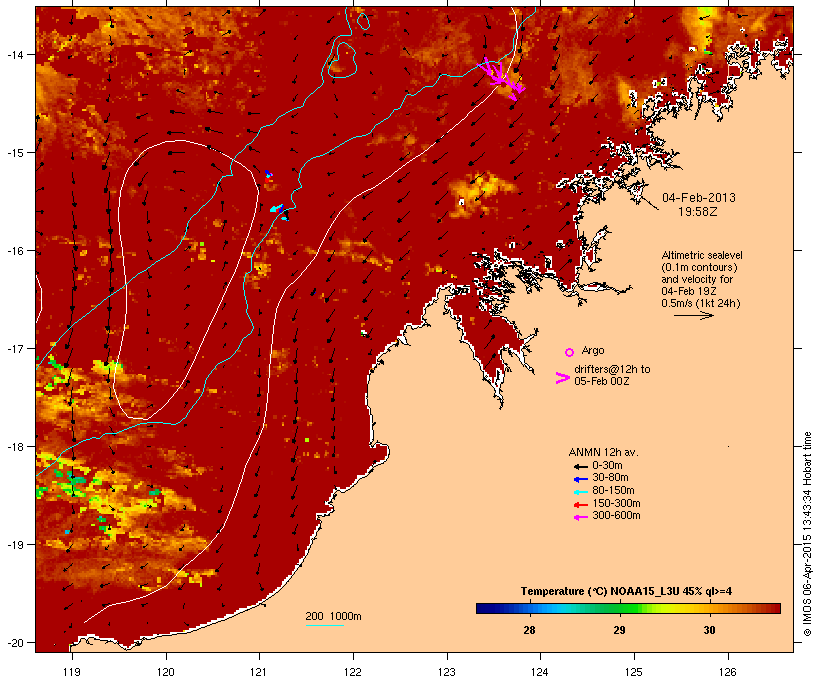Click the Altimetric sealevel label
Viewport: 820px width, 680px height.
(702, 255)
